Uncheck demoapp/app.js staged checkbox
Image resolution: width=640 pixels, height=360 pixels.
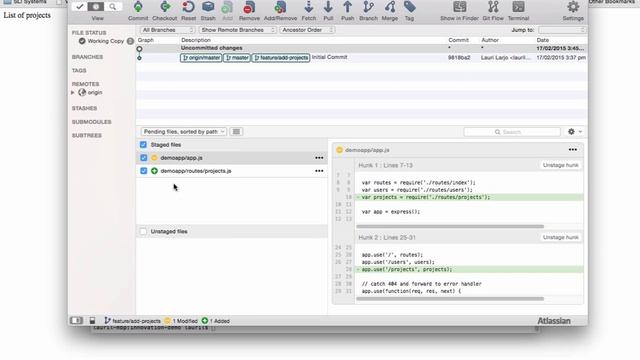pyautogui.click(x=143, y=158)
